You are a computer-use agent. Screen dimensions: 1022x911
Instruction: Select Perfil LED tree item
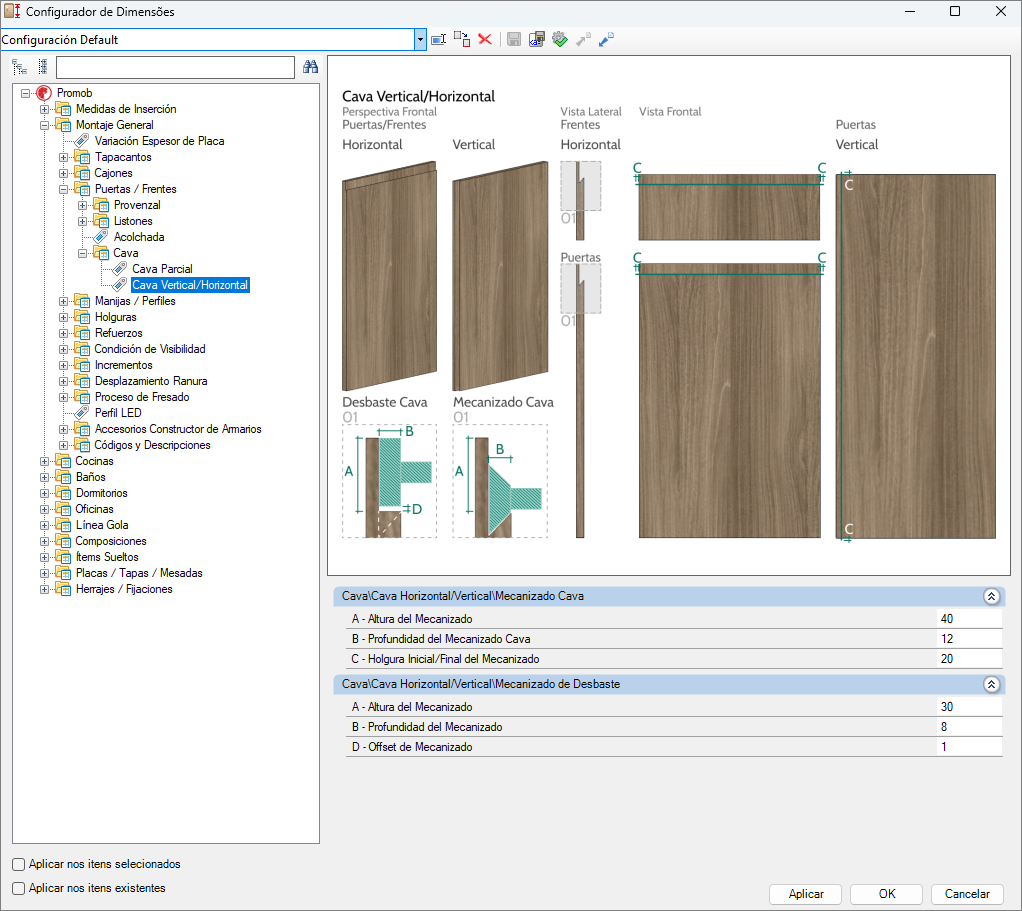(118, 413)
